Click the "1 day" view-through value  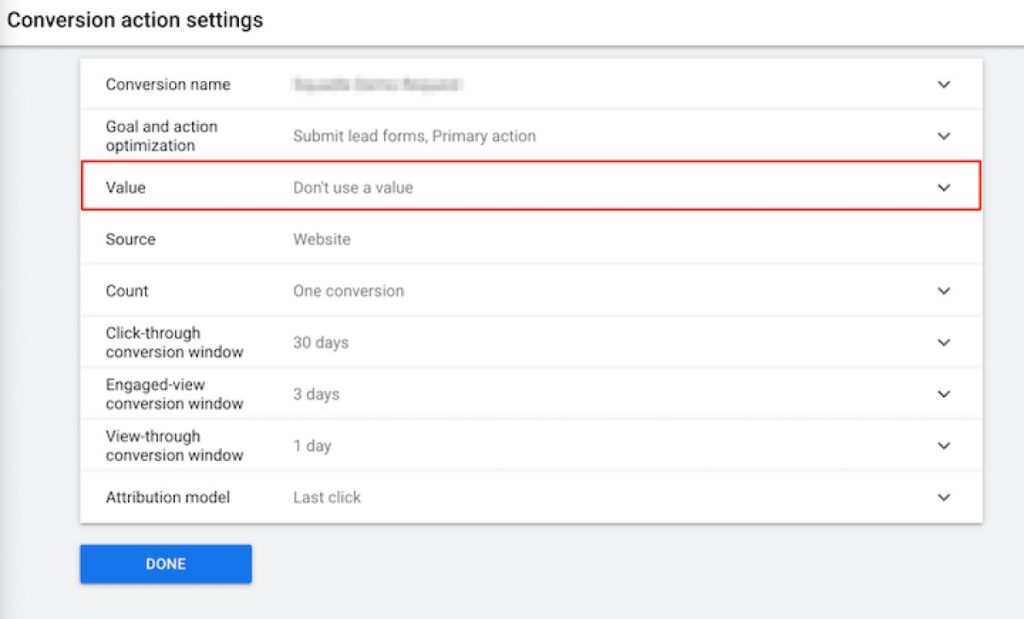coord(312,445)
